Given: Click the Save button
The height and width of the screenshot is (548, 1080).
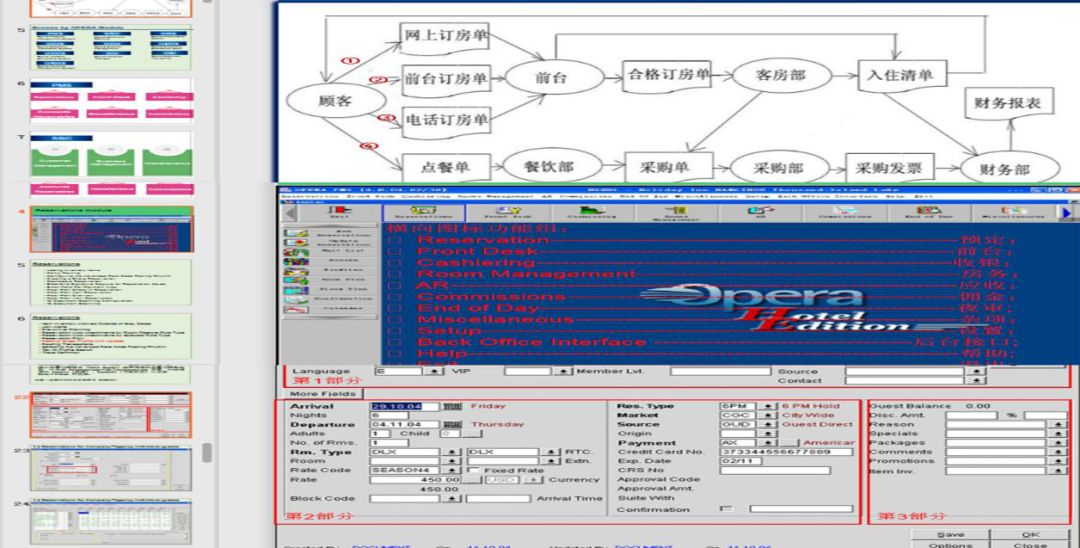Looking at the screenshot, I should [951, 534].
